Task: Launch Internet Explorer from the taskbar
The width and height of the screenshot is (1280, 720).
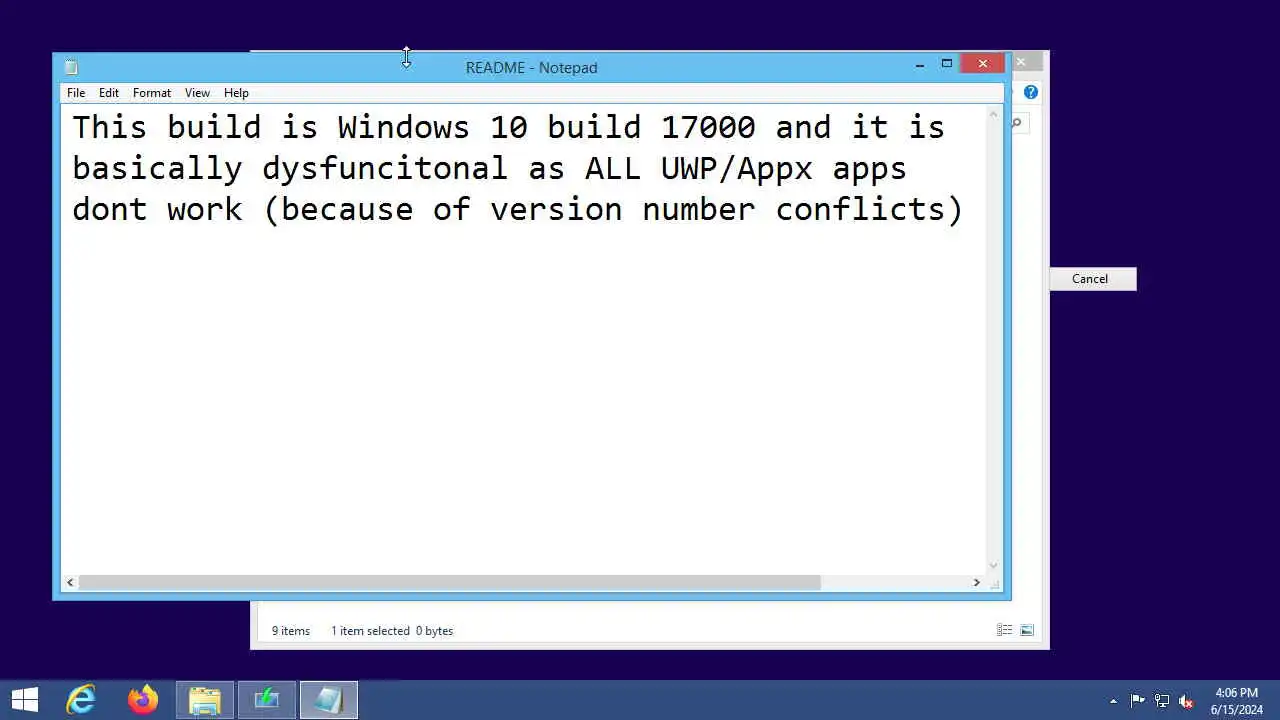Action: pos(81,700)
